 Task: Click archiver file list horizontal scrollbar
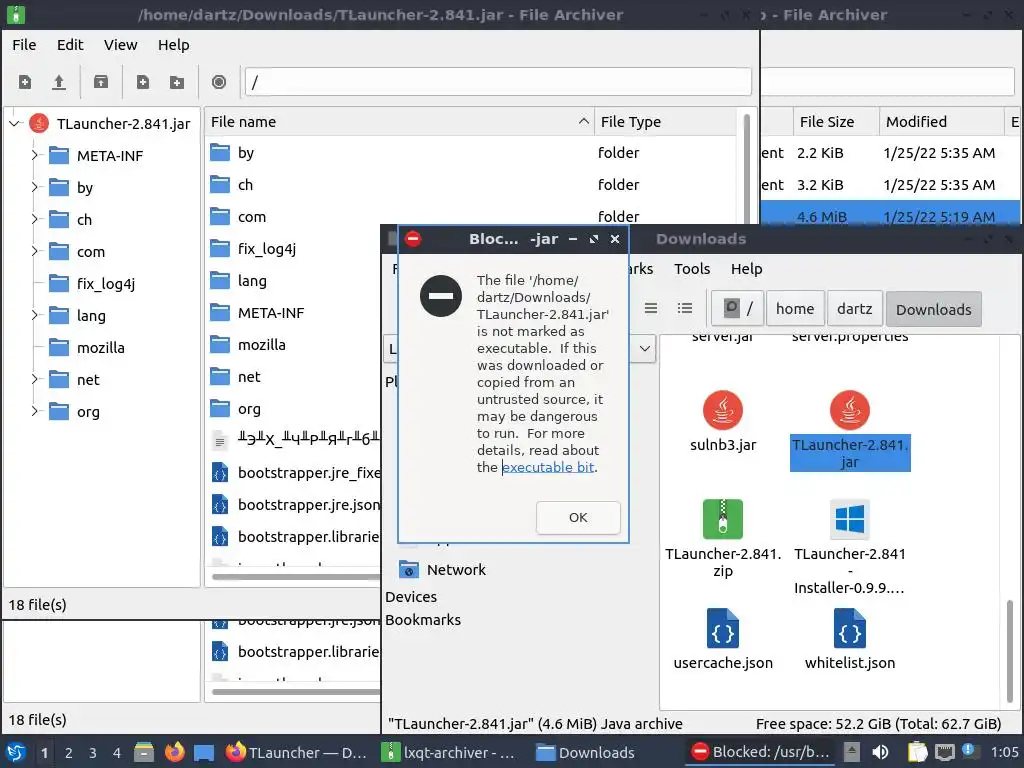pos(296,577)
